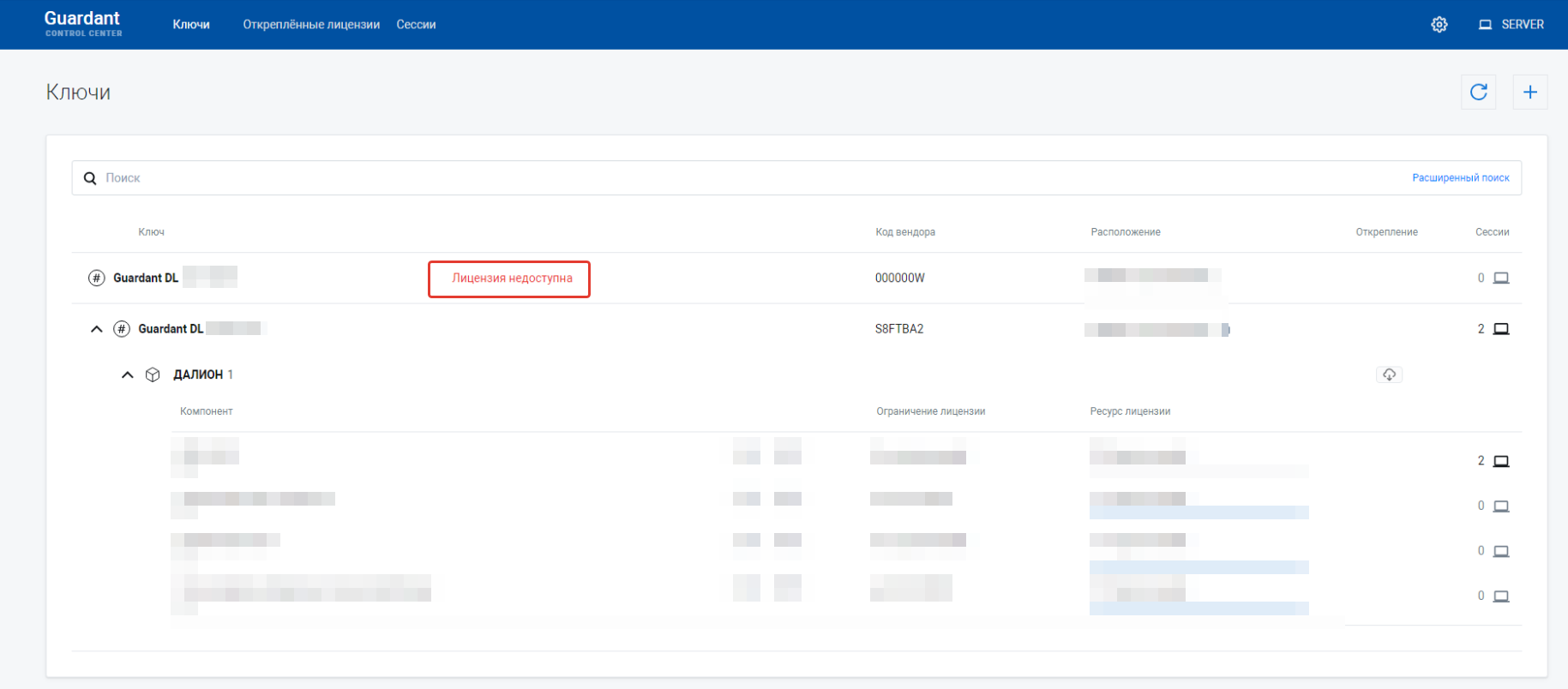The width and height of the screenshot is (1568, 689).
Task: Click the Guardant Control Center logo
Action: pos(83,24)
